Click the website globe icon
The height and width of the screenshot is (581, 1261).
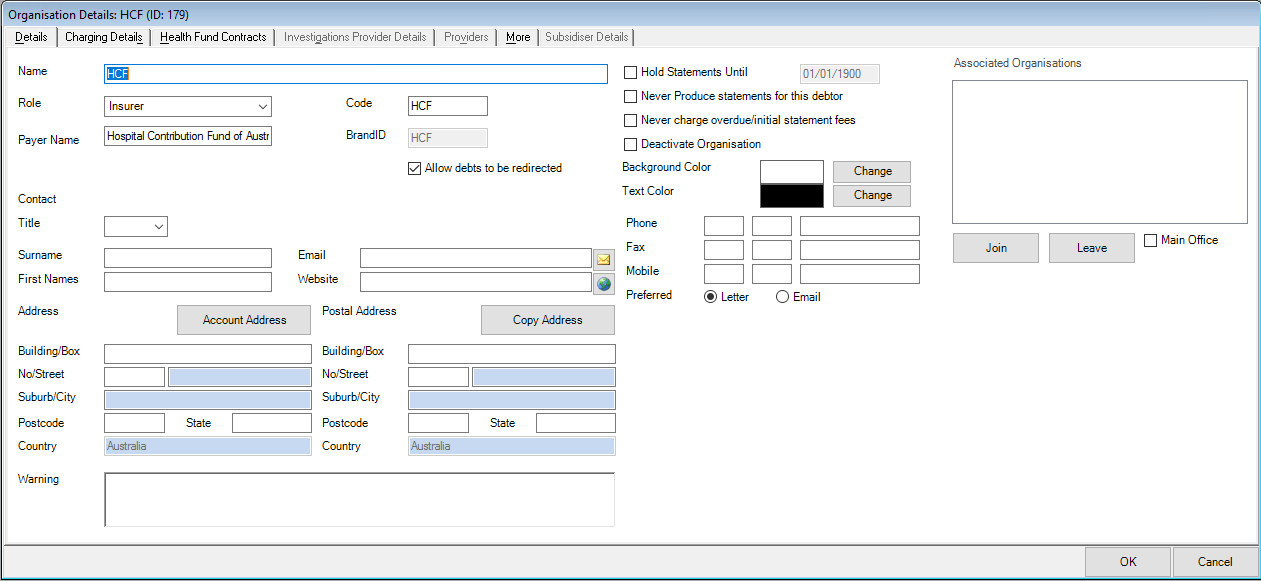click(603, 283)
